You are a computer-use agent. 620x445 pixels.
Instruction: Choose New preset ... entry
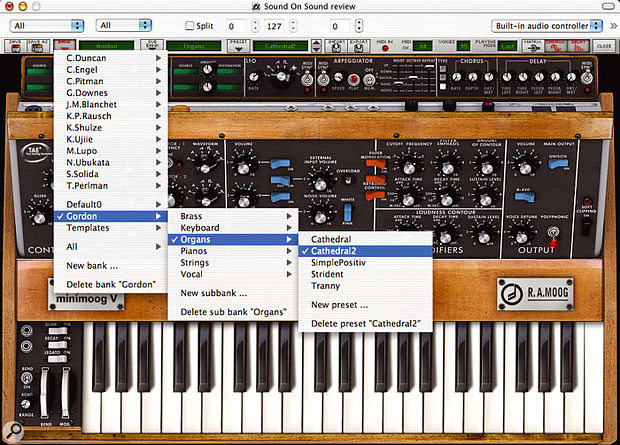coord(365,305)
